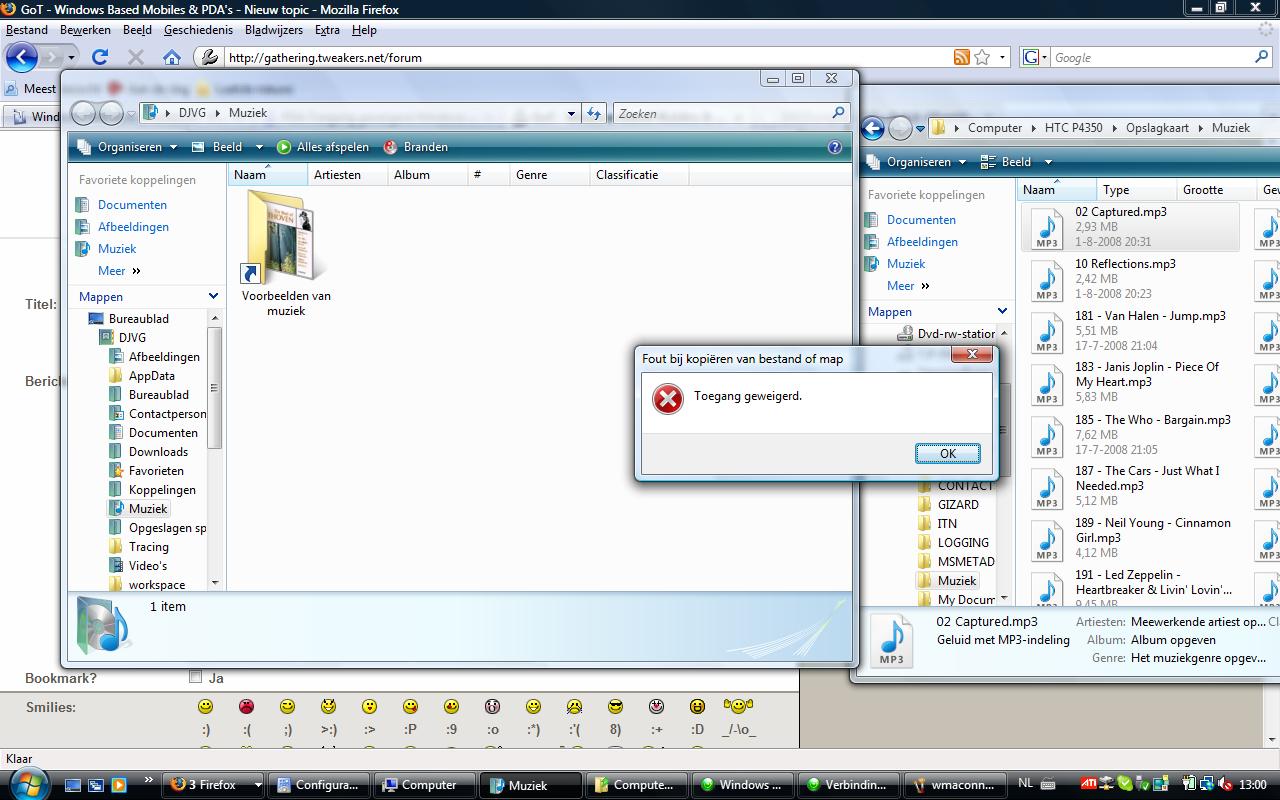Click the help icon in Muziek window

[835, 147]
